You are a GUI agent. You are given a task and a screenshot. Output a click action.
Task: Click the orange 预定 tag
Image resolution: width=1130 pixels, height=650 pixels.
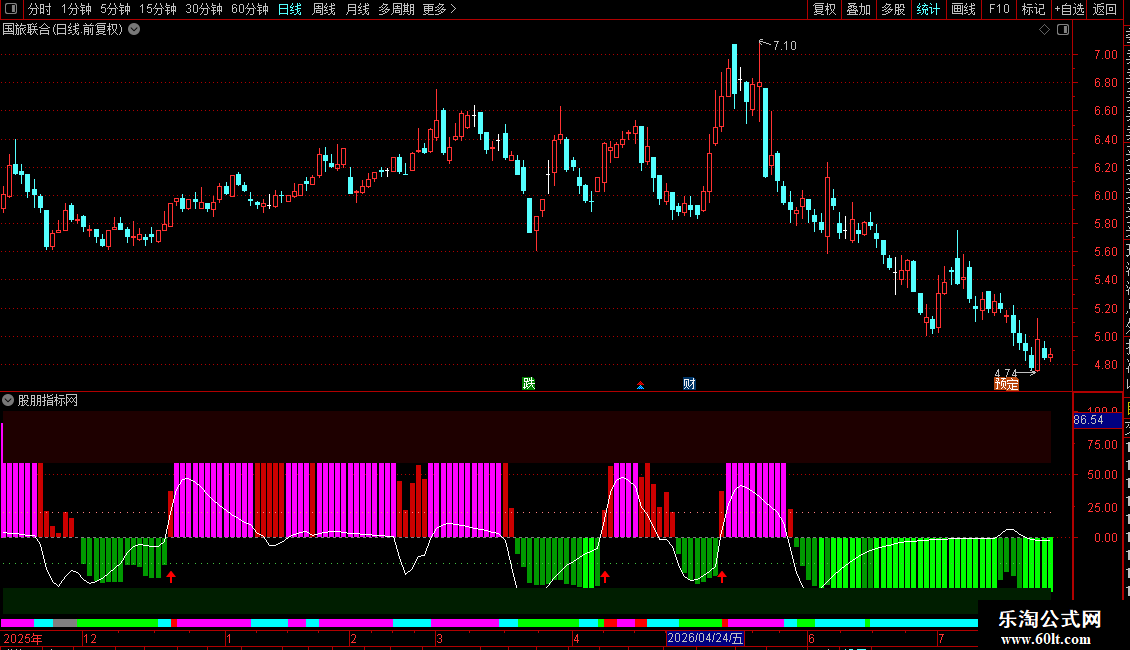[x=1007, y=384]
